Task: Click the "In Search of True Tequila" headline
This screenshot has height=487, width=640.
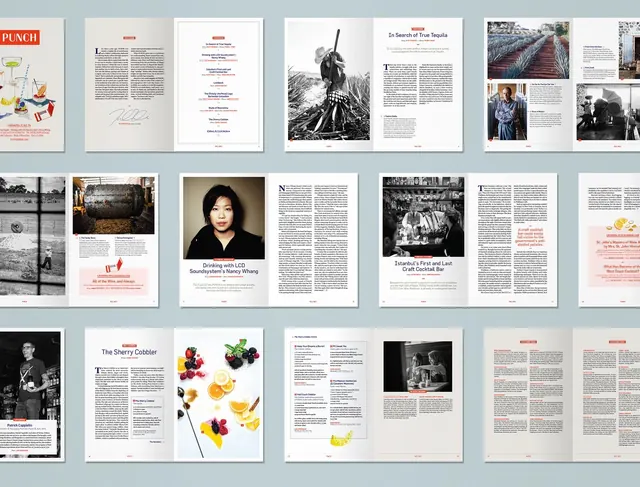Action: pyautogui.click(x=418, y=35)
